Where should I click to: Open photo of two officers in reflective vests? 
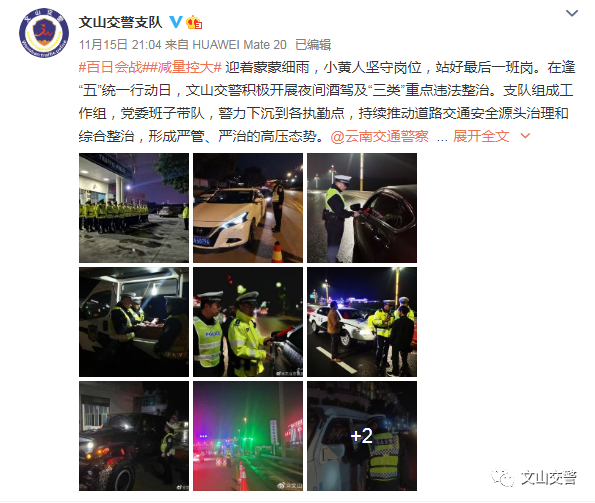[248, 322]
